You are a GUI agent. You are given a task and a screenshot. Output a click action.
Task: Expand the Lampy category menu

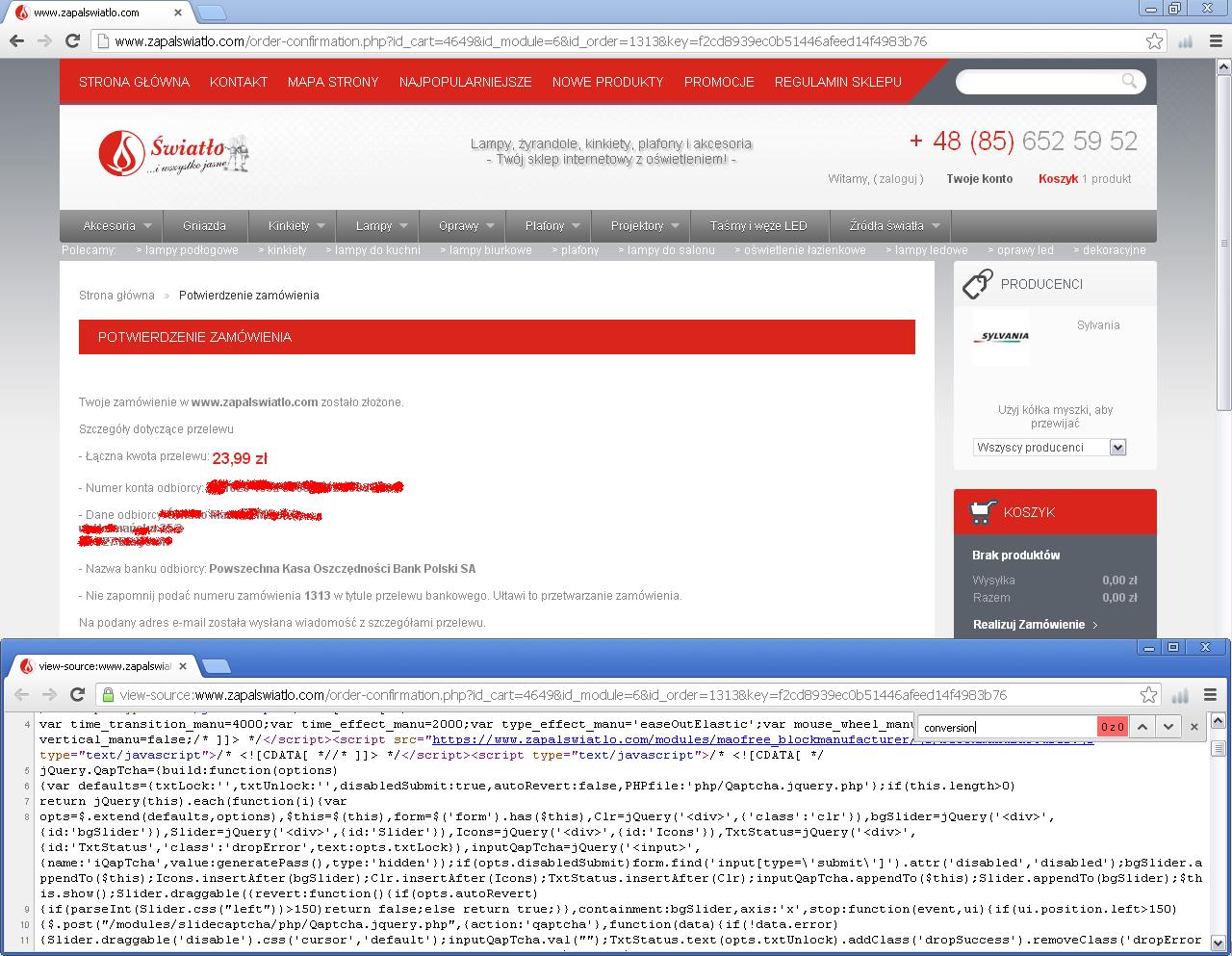(x=403, y=226)
